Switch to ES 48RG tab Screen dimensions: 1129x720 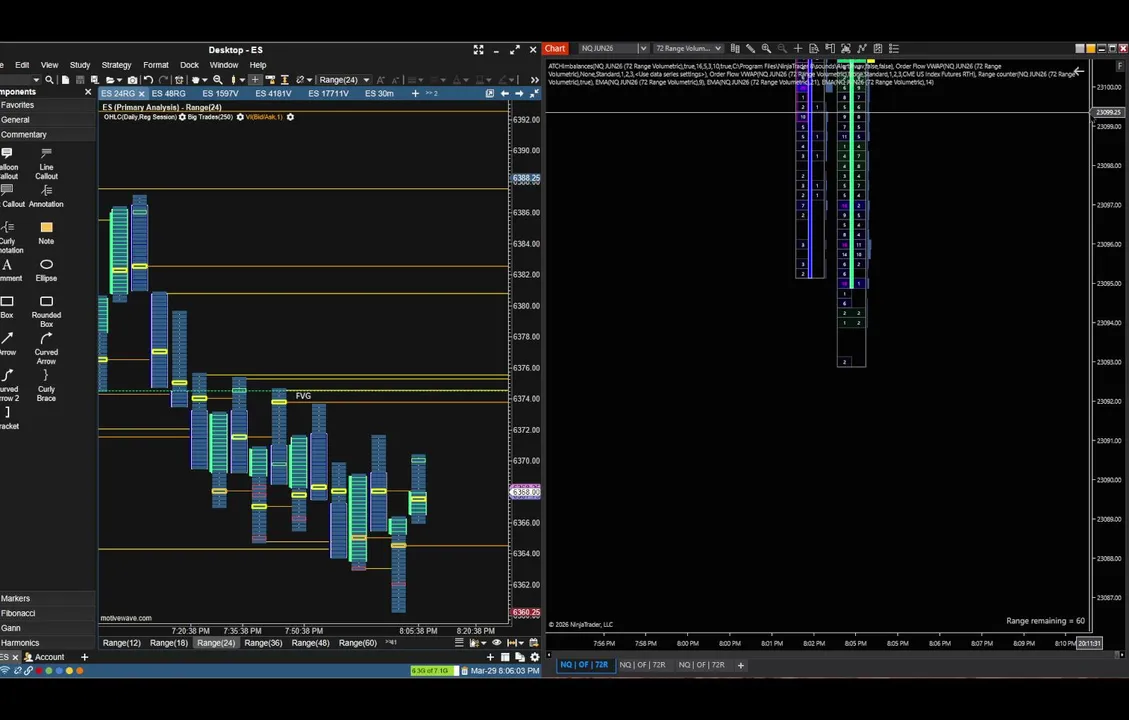(x=168, y=94)
